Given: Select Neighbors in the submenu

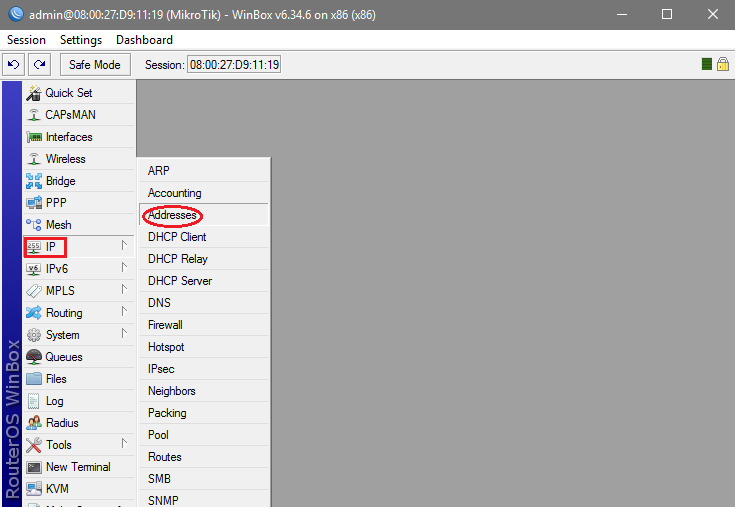Looking at the screenshot, I should [x=204, y=391].
